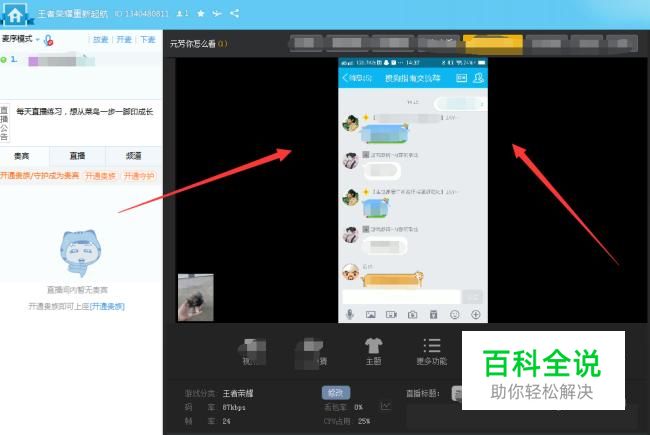Click the back arrow in phone chat header
The width and height of the screenshot is (650, 435).
point(345,78)
